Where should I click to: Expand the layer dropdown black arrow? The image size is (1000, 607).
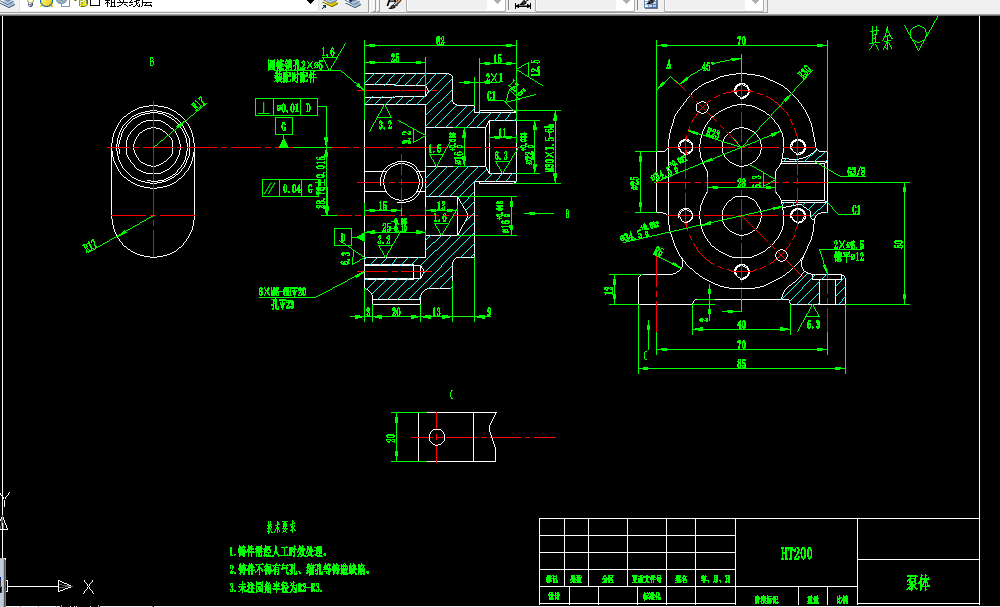tap(311, 3)
